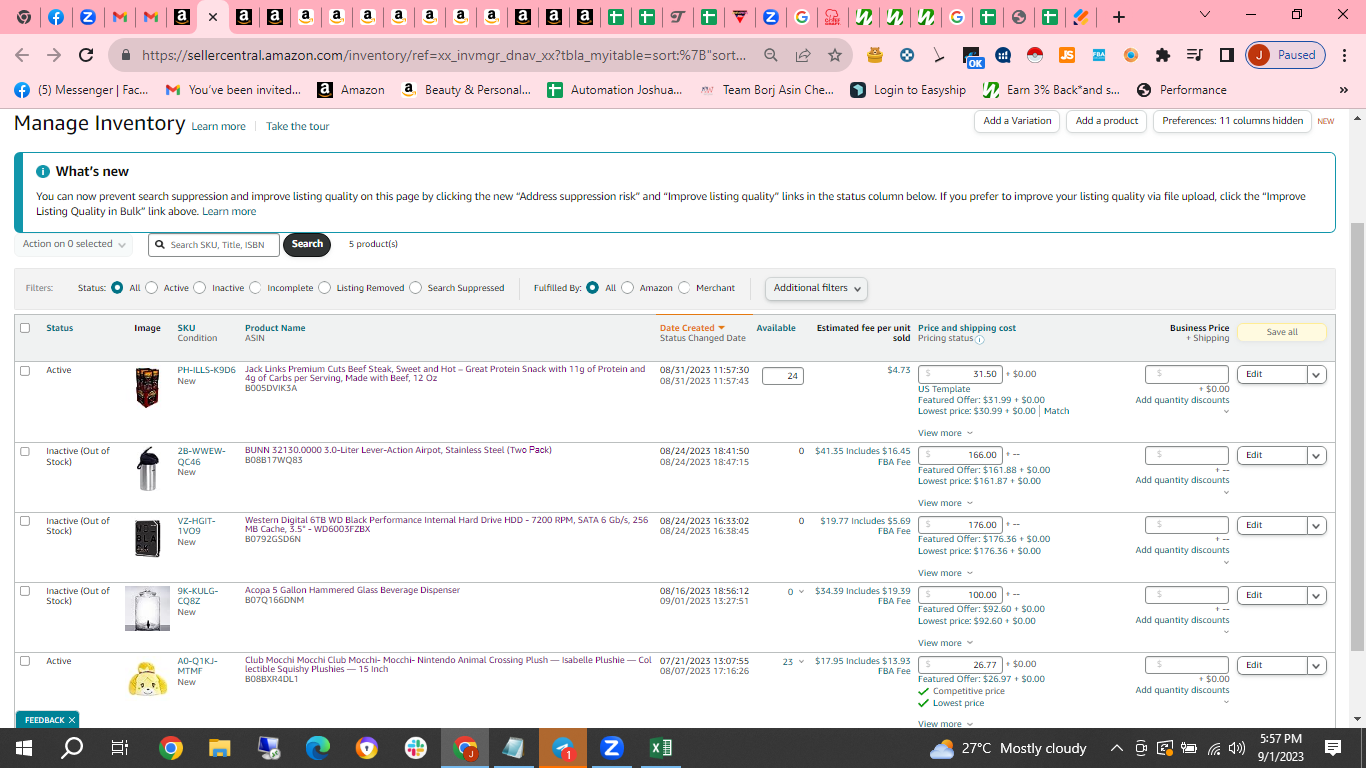Click the Search button beside the SKU field
The width and height of the screenshot is (1366, 768).
(x=307, y=244)
